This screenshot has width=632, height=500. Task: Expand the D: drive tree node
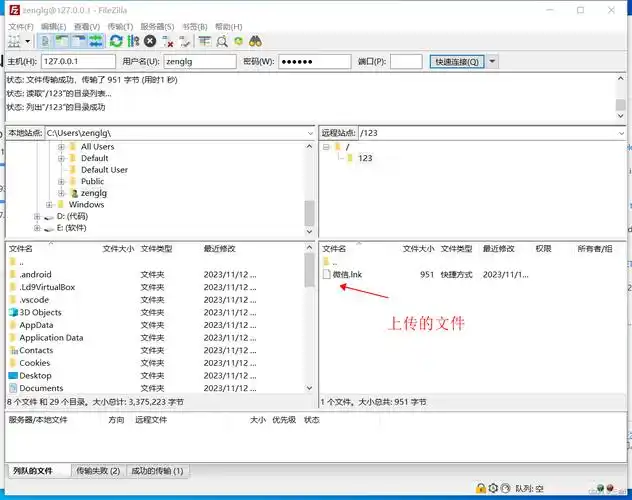tap(37, 216)
